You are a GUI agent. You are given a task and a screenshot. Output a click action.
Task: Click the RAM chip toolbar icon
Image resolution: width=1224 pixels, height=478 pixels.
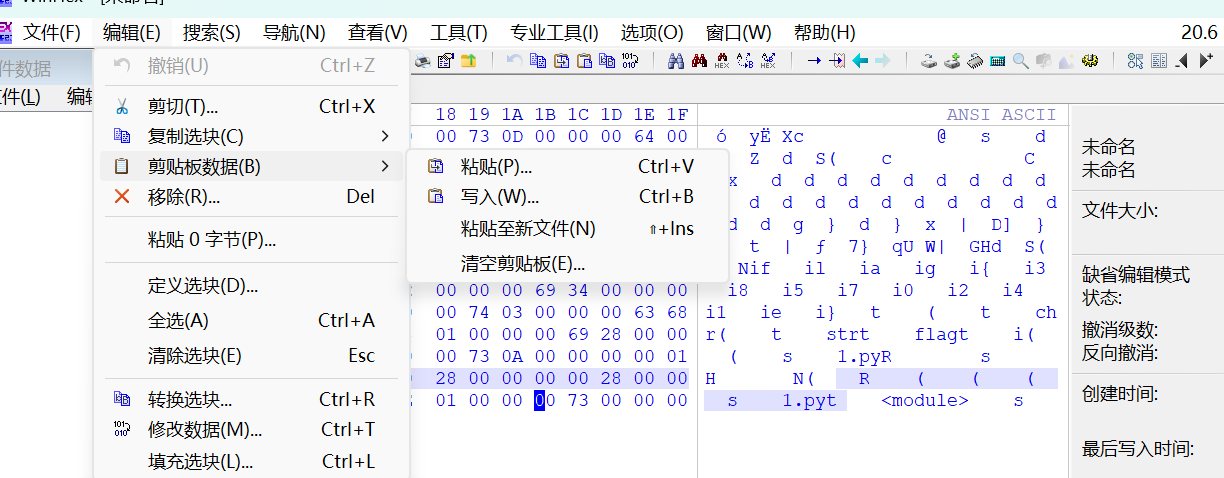point(975,61)
